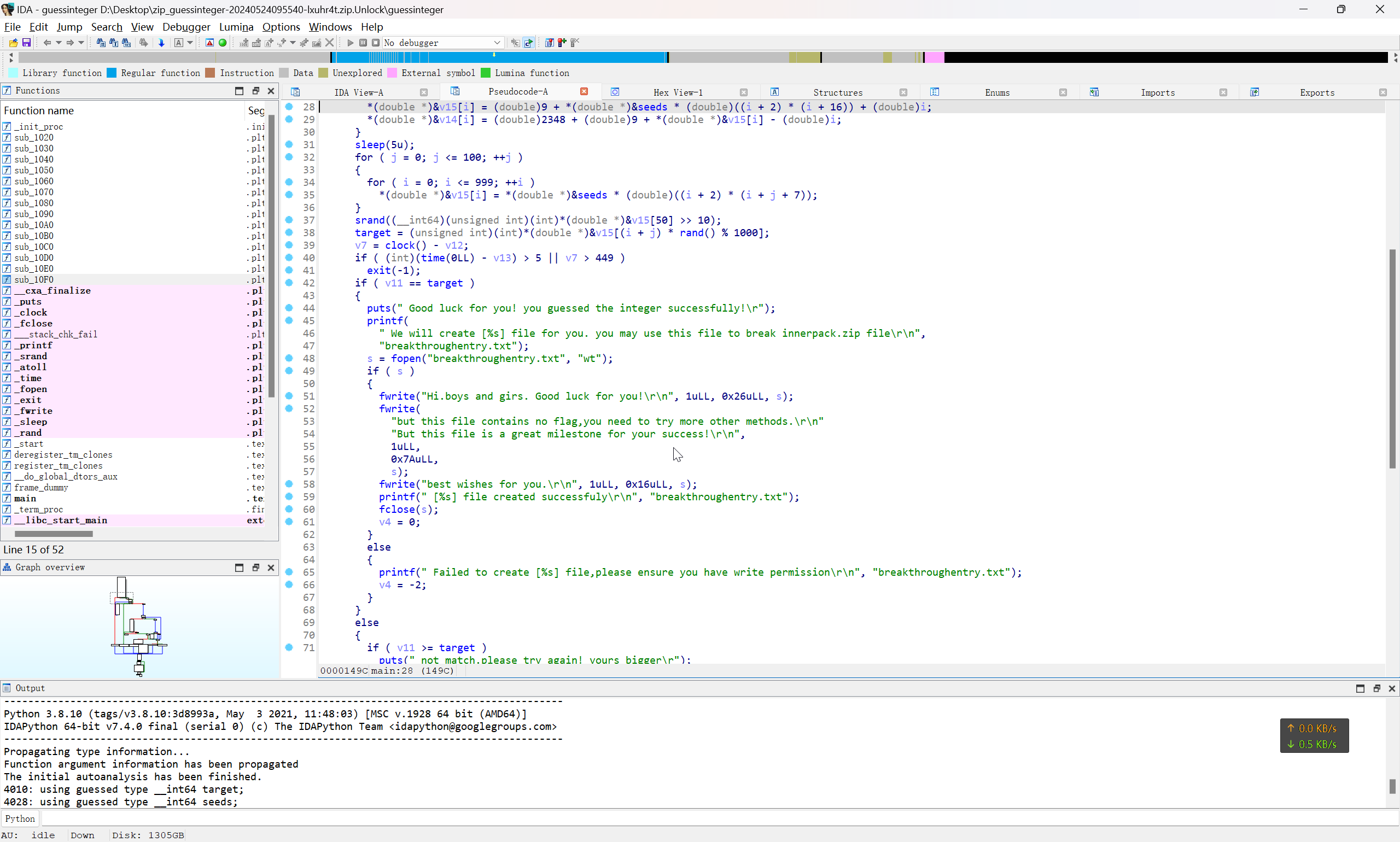Click the Python input field
This screenshot has height=842, width=1400.
(700, 818)
